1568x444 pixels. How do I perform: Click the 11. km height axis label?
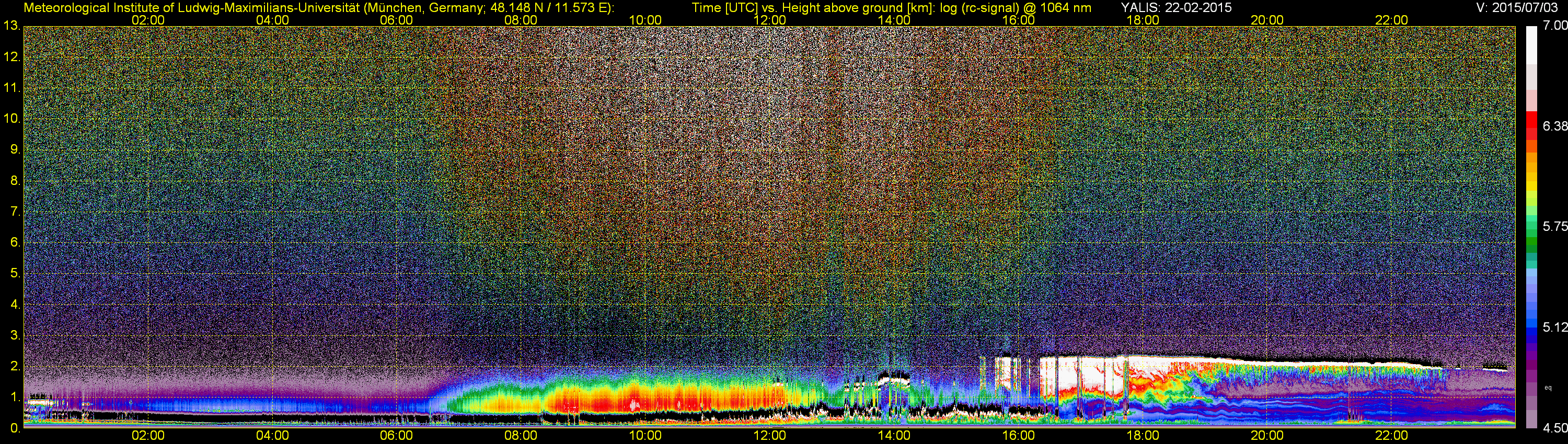pyautogui.click(x=12, y=88)
